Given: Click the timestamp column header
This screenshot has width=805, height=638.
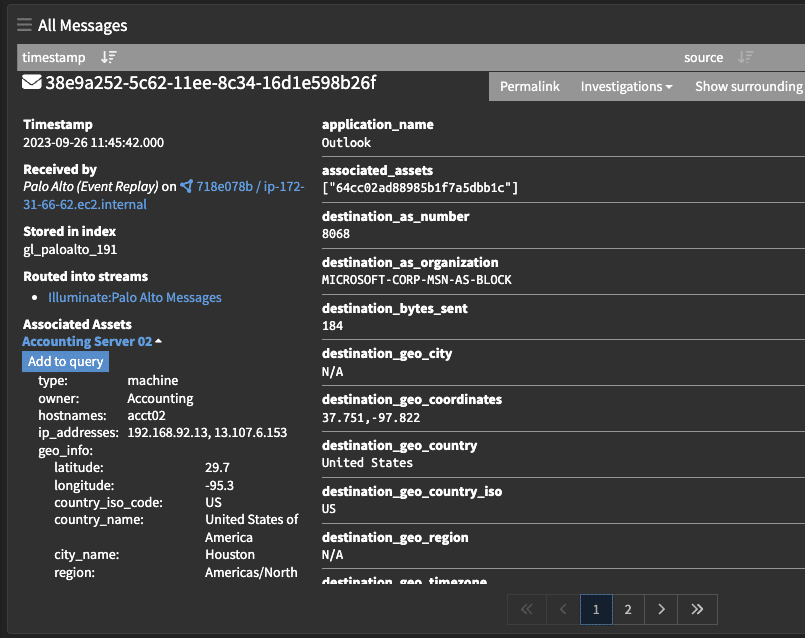Looking at the screenshot, I should point(54,58).
